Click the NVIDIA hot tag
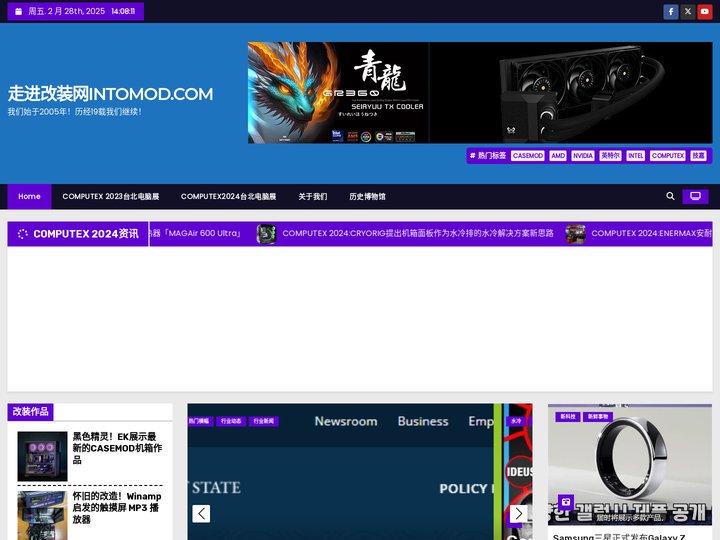This screenshot has width=720, height=540. coord(583,156)
